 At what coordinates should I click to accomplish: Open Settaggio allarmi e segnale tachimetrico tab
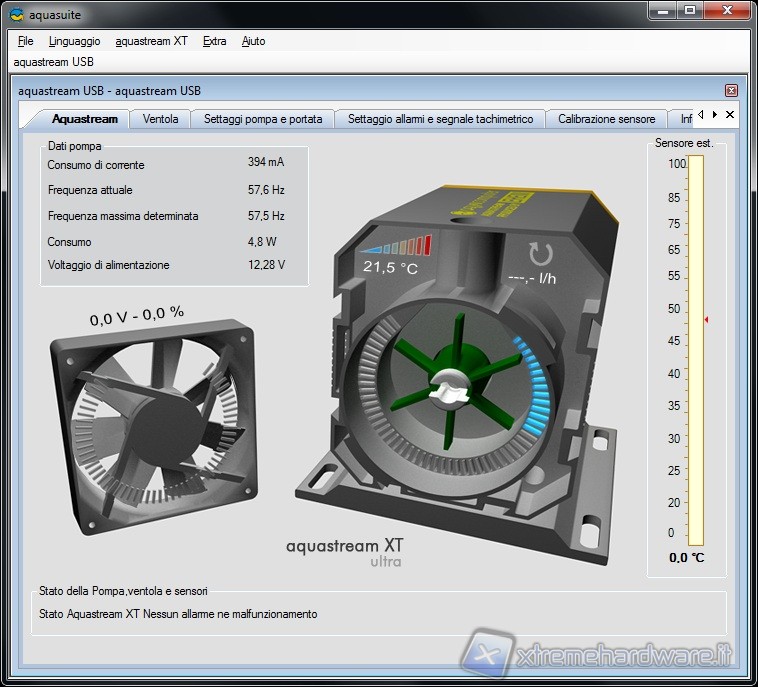[440, 119]
